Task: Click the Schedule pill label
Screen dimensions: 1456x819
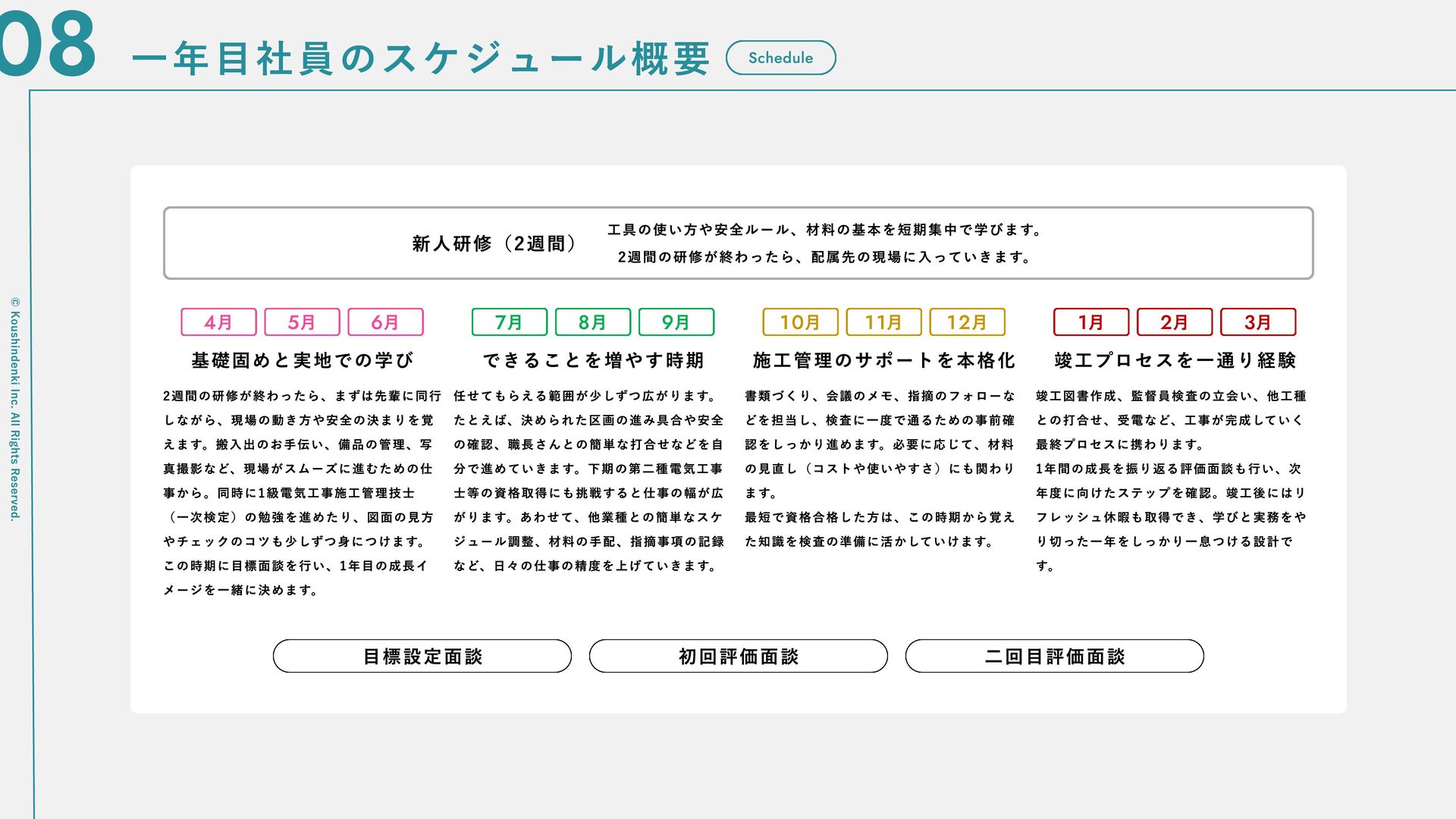Action: pos(780,58)
